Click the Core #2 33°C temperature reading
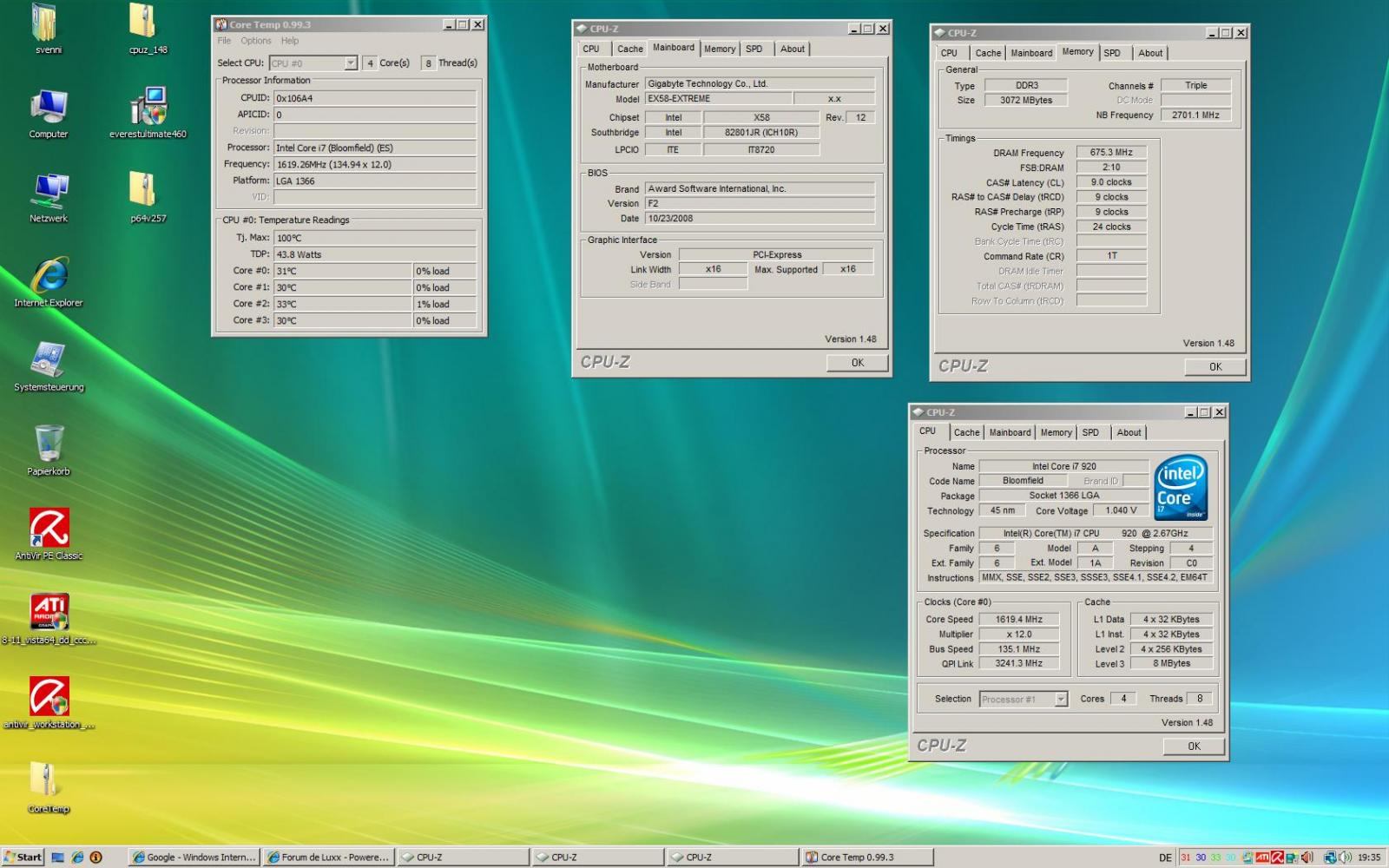The width and height of the screenshot is (1389, 868). click(343, 304)
